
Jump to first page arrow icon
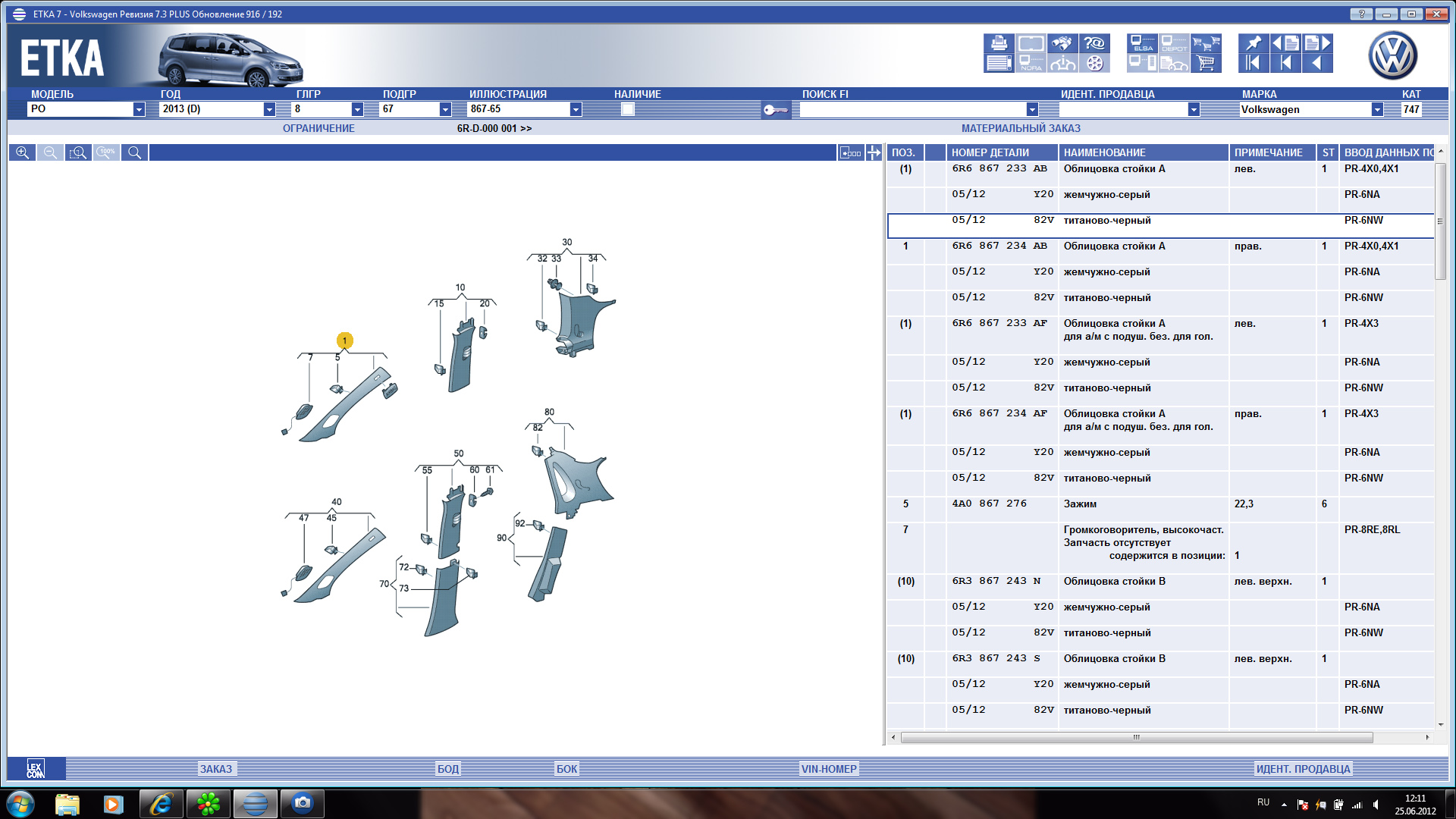[x=1254, y=64]
